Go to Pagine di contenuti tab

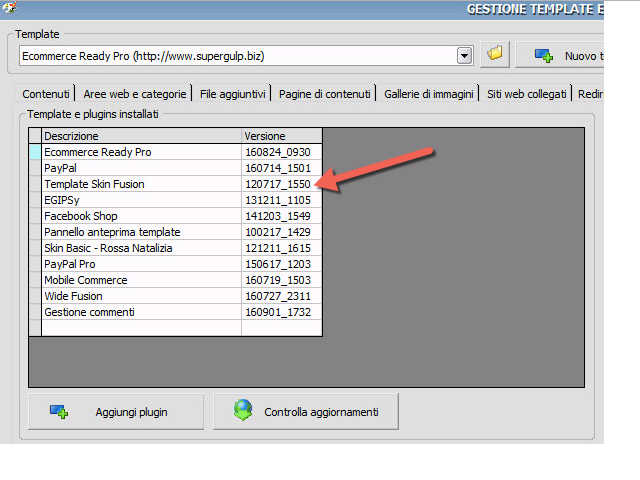324,94
